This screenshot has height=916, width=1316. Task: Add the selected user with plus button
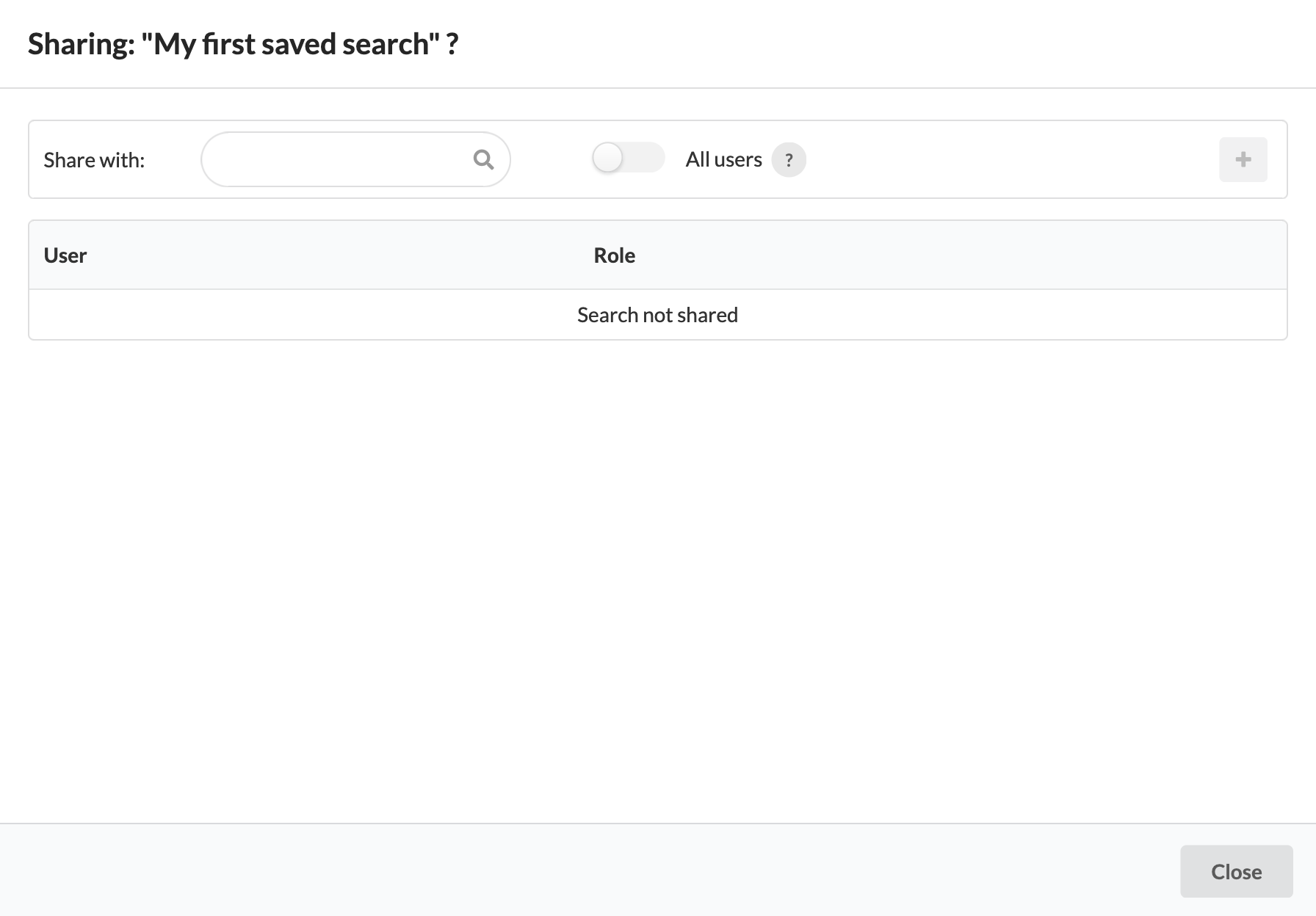(x=1243, y=159)
